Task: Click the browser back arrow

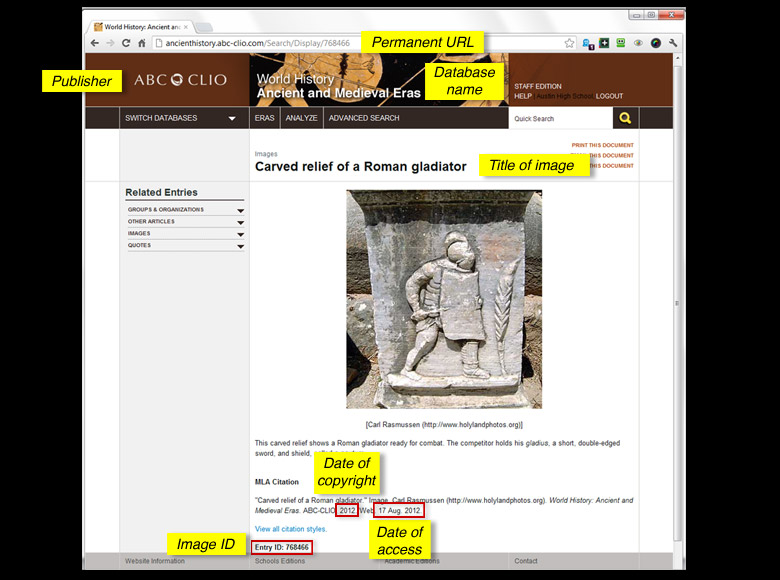Action: tap(95, 43)
